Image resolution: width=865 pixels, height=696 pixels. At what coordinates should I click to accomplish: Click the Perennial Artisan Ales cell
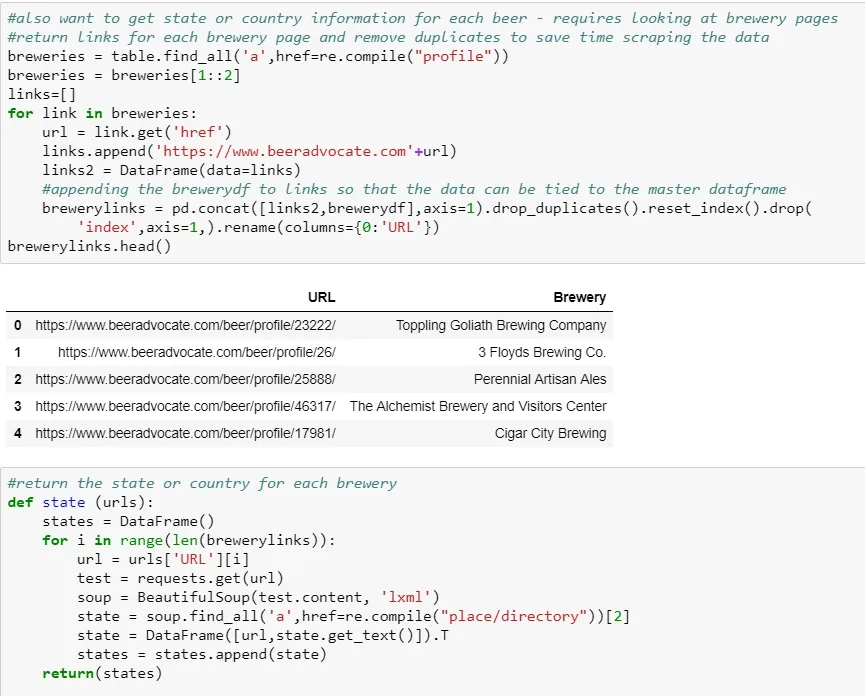[x=540, y=379]
